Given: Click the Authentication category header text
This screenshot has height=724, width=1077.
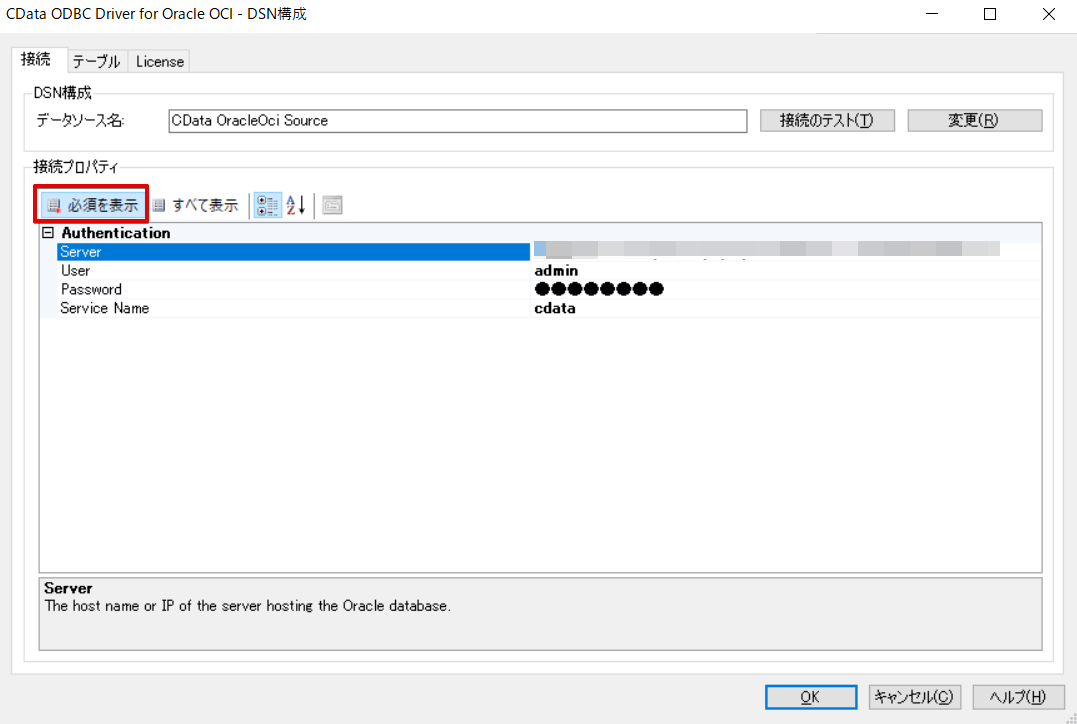Looking at the screenshot, I should point(116,233).
